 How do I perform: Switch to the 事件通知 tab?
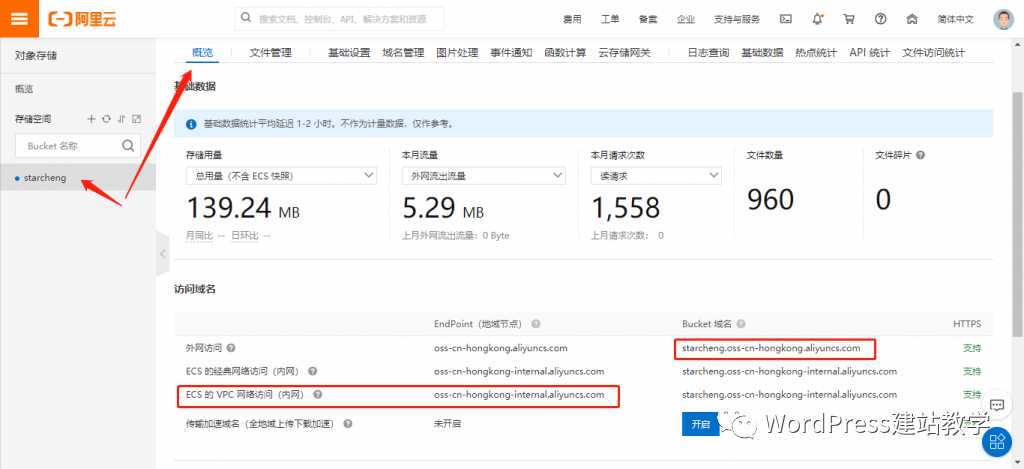[511, 53]
